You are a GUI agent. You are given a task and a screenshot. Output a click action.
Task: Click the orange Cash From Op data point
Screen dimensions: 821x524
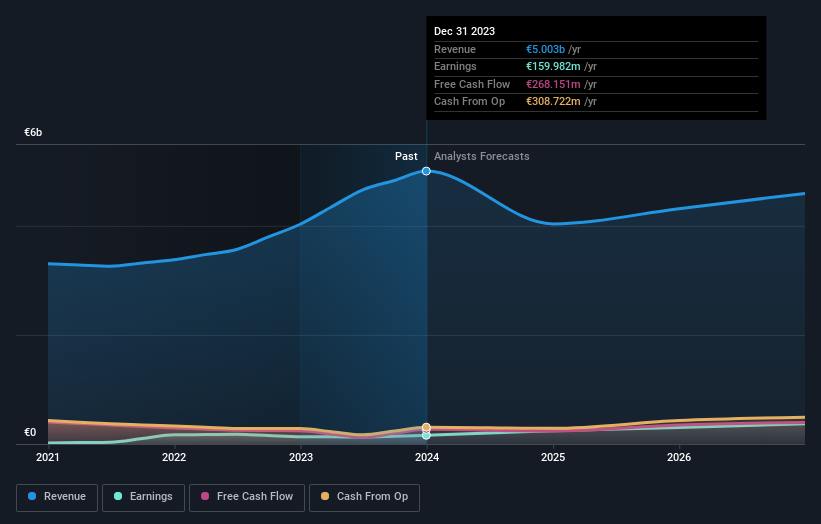pos(426,427)
